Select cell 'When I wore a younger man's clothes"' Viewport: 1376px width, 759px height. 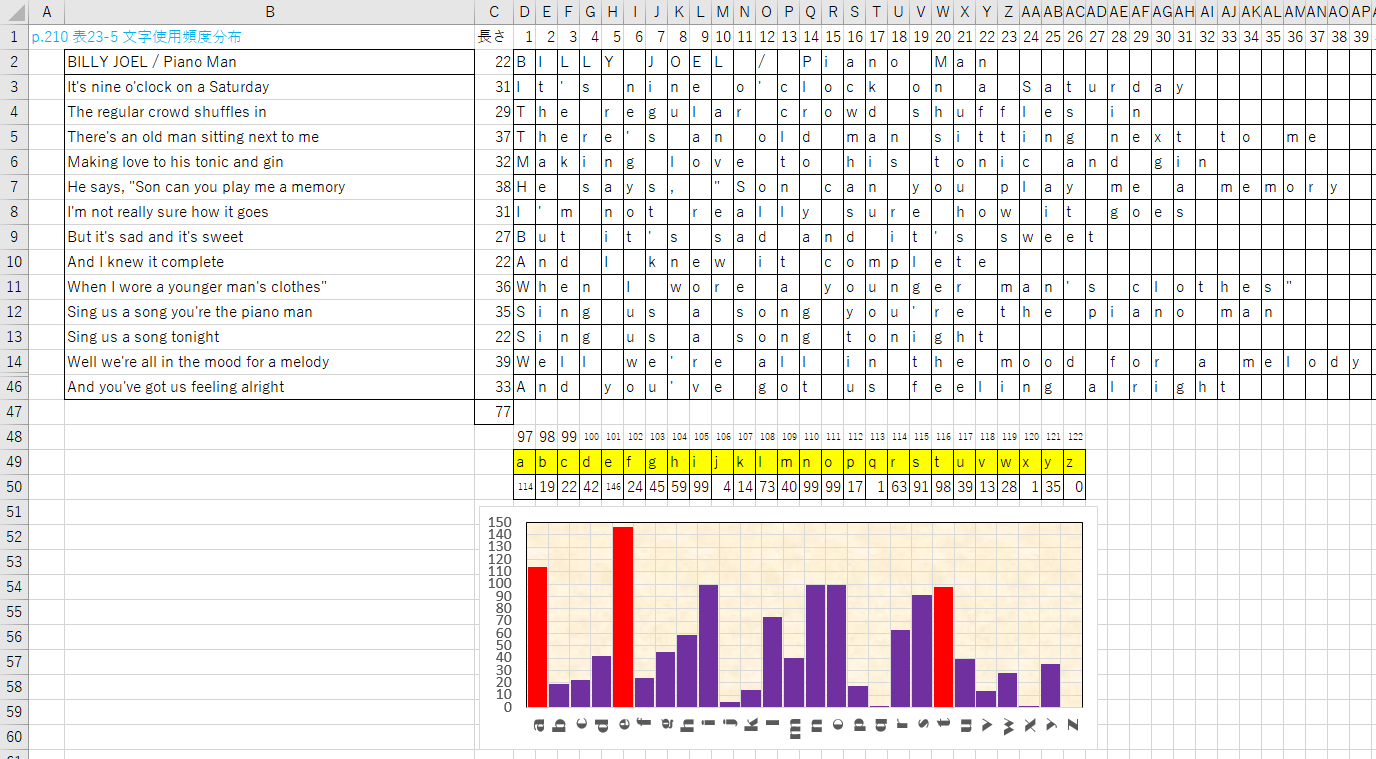coord(269,287)
